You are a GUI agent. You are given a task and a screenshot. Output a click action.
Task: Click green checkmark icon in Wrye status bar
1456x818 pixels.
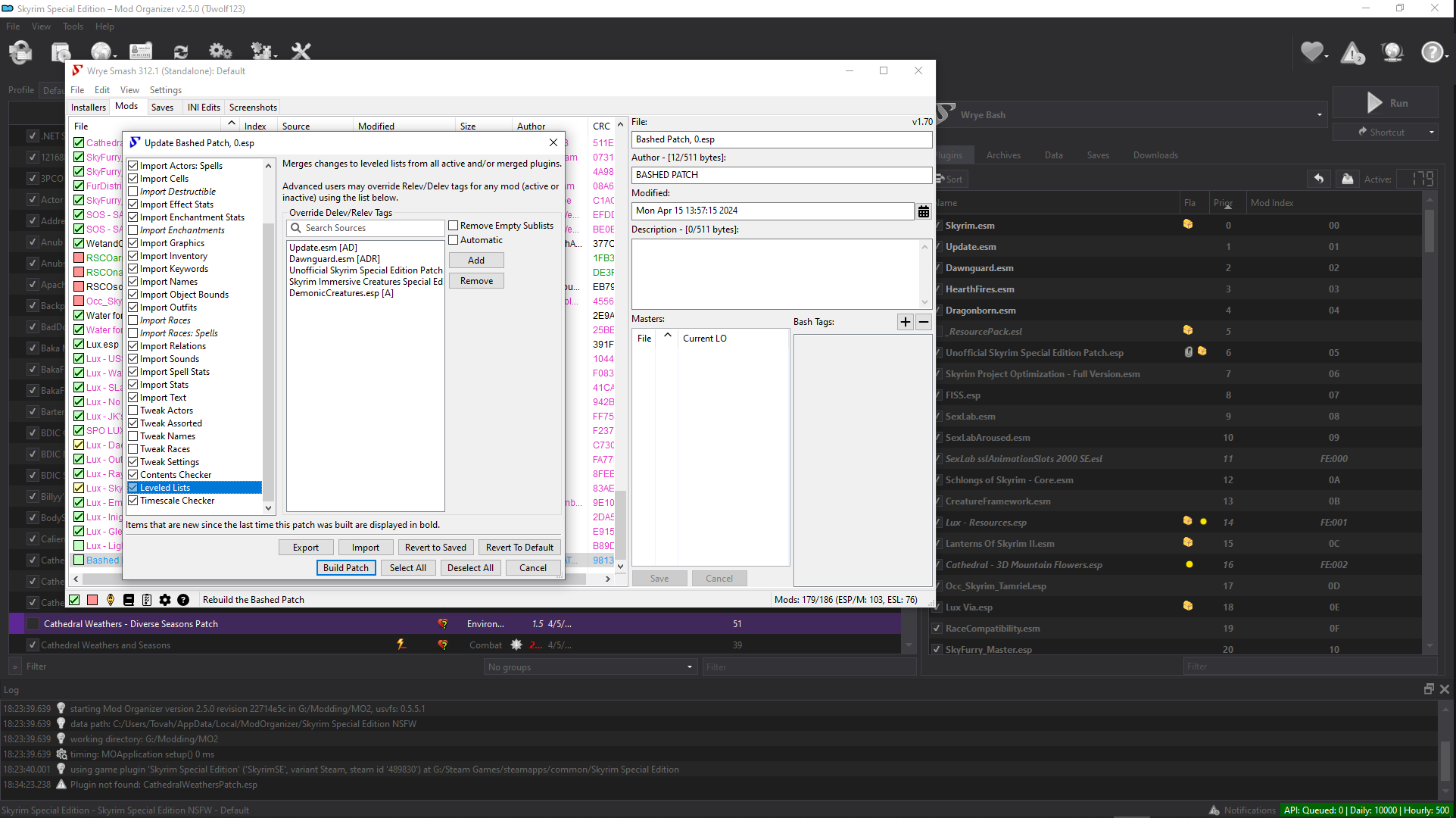(74, 600)
